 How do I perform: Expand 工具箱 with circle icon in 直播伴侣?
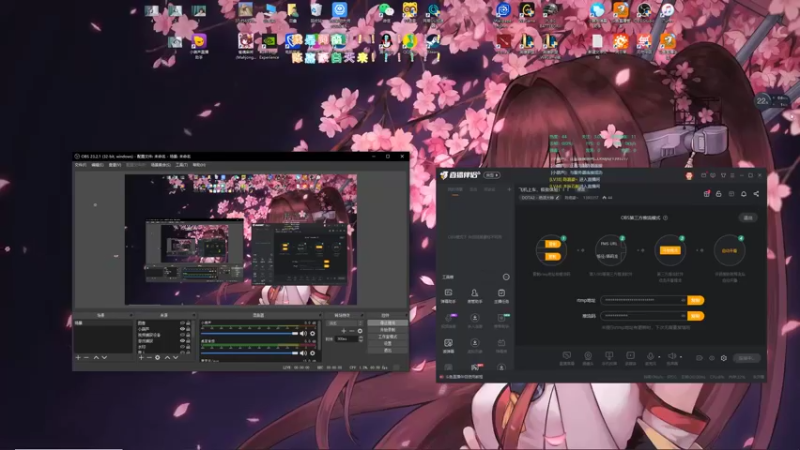506,277
